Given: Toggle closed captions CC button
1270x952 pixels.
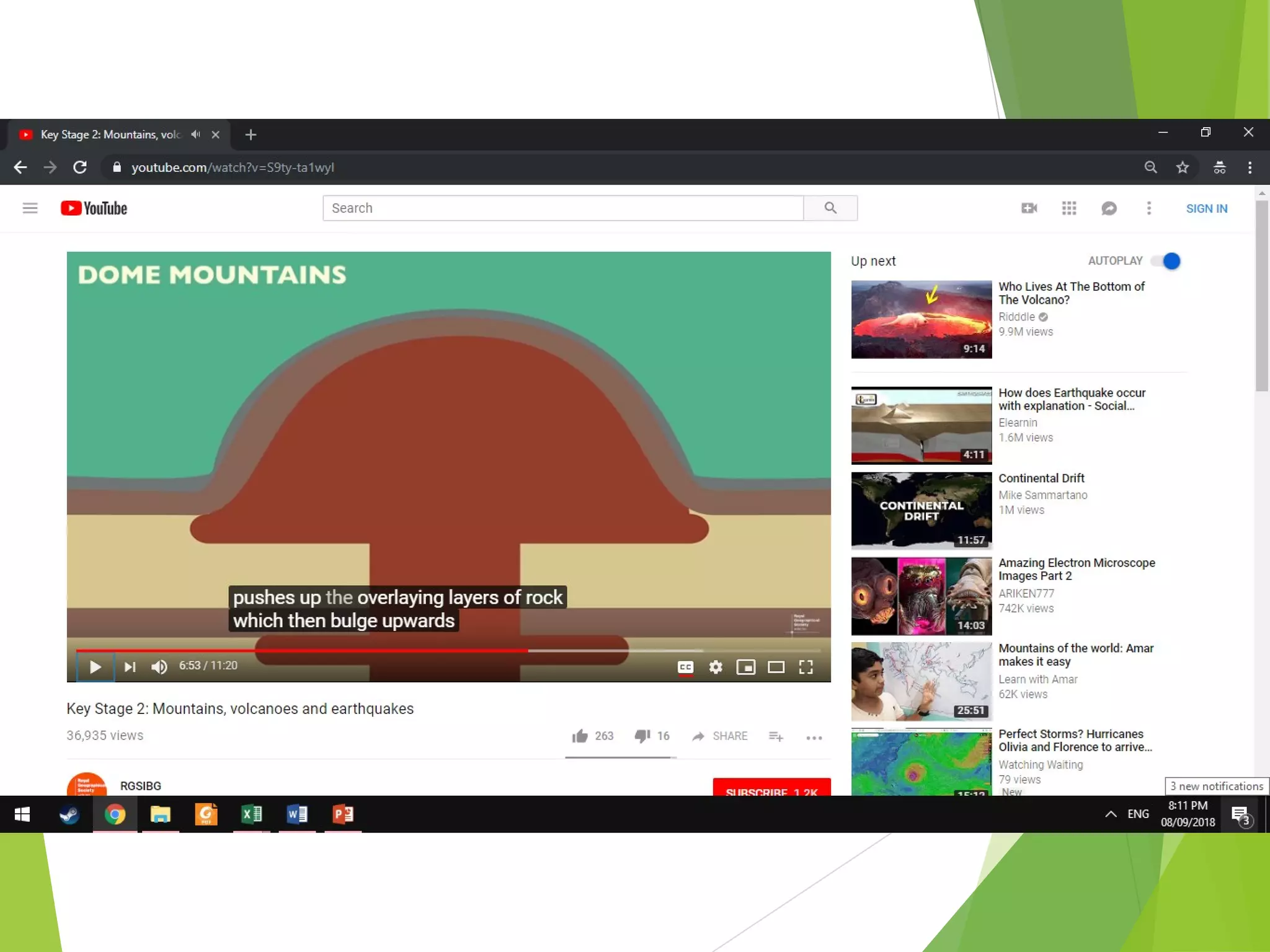Looking at the screenshot, I should (x=685, y=667).
